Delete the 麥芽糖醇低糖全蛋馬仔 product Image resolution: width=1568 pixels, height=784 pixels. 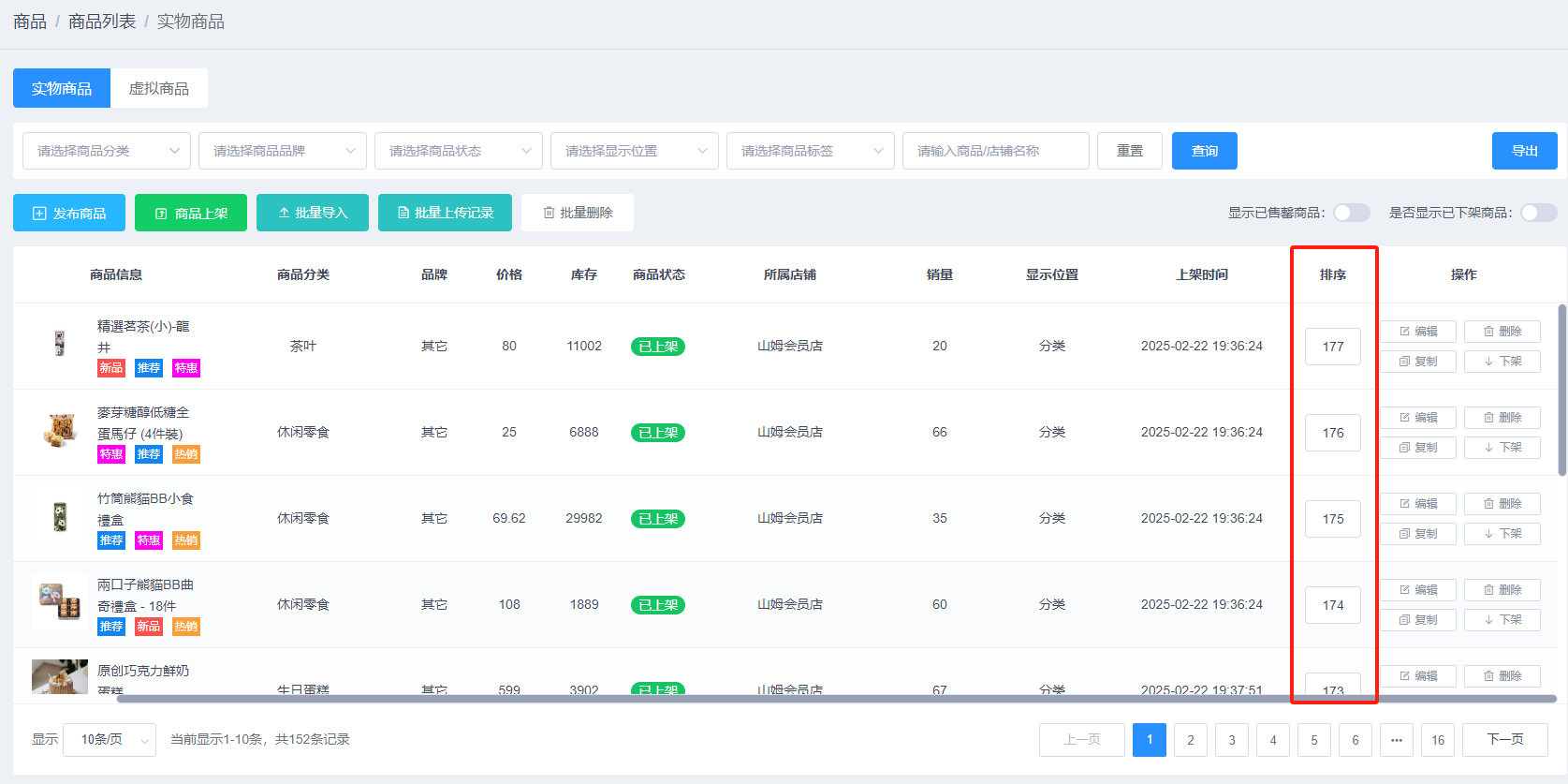tap(1502, 418)
